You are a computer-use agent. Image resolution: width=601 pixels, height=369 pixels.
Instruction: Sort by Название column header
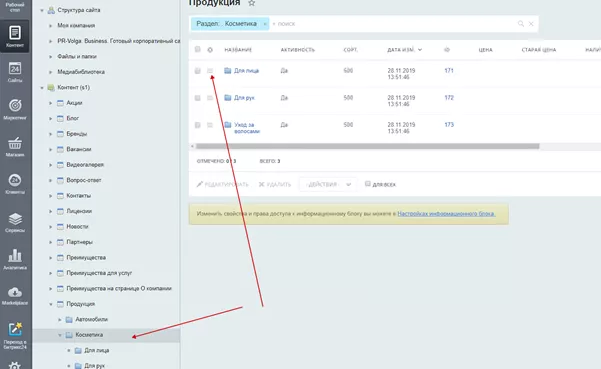coord(238,50)
